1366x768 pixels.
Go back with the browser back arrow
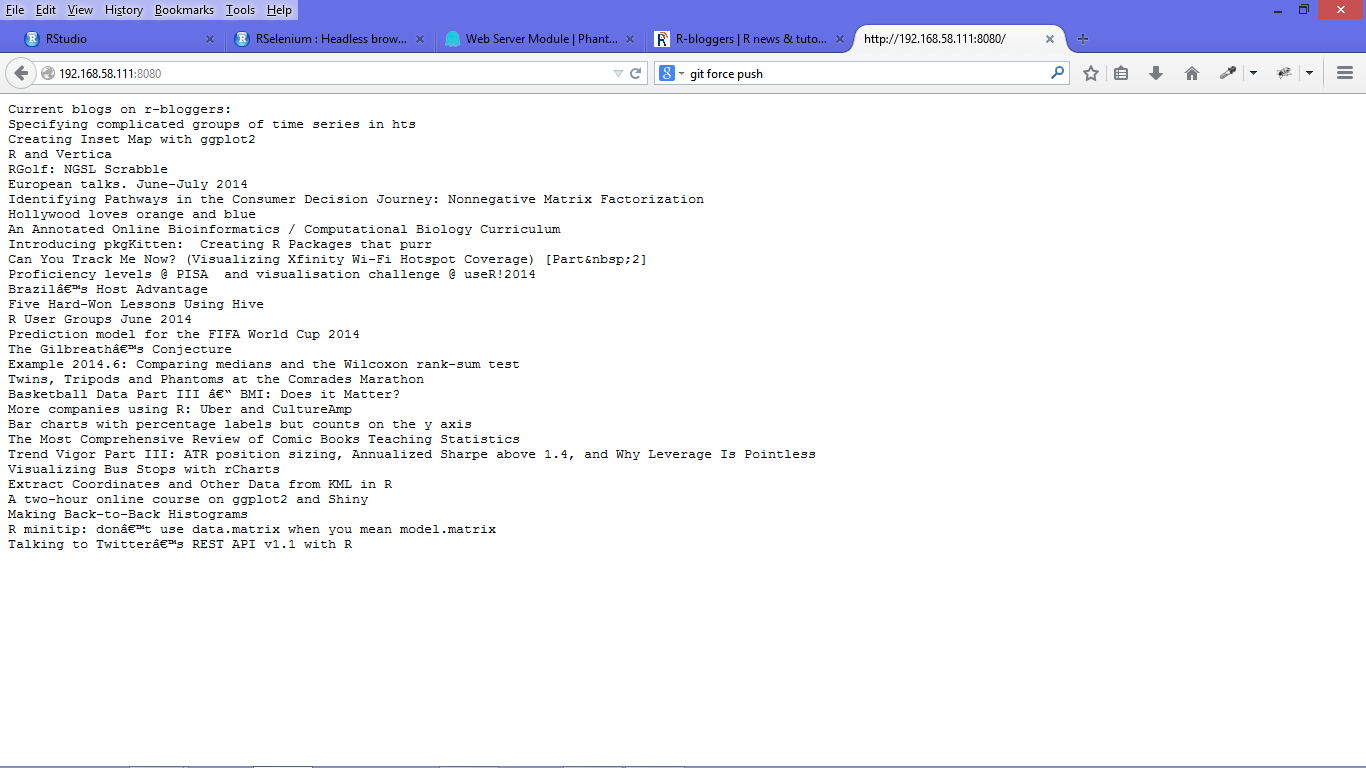pos(21,73)
